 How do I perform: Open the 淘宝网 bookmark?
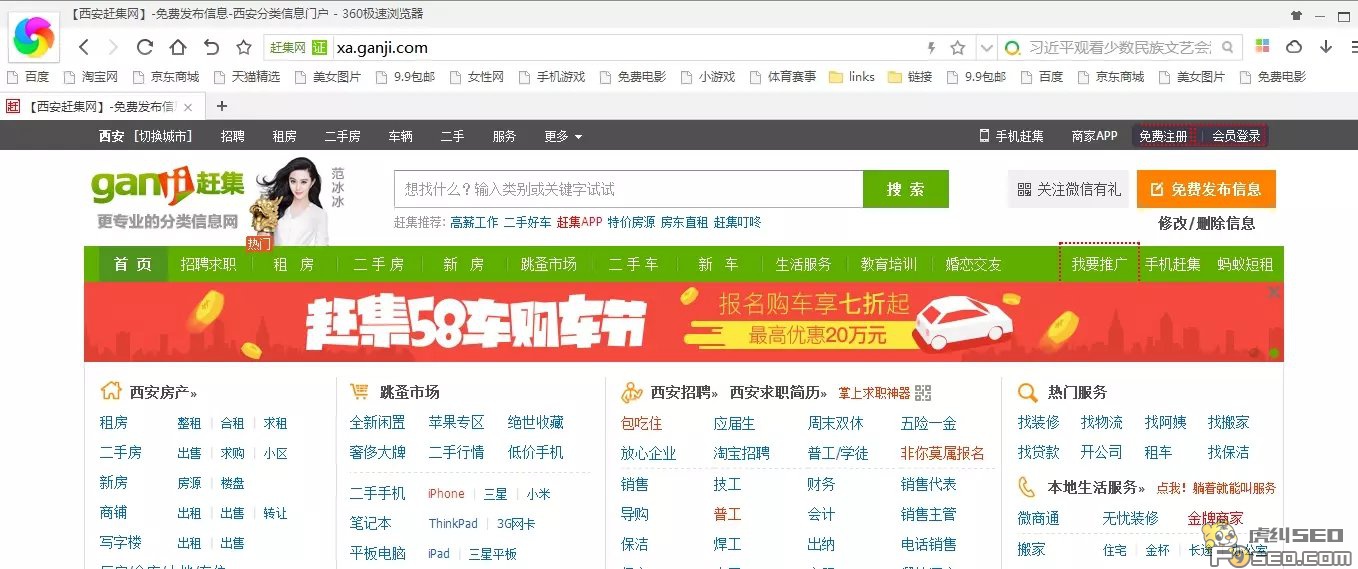point(90,76)
